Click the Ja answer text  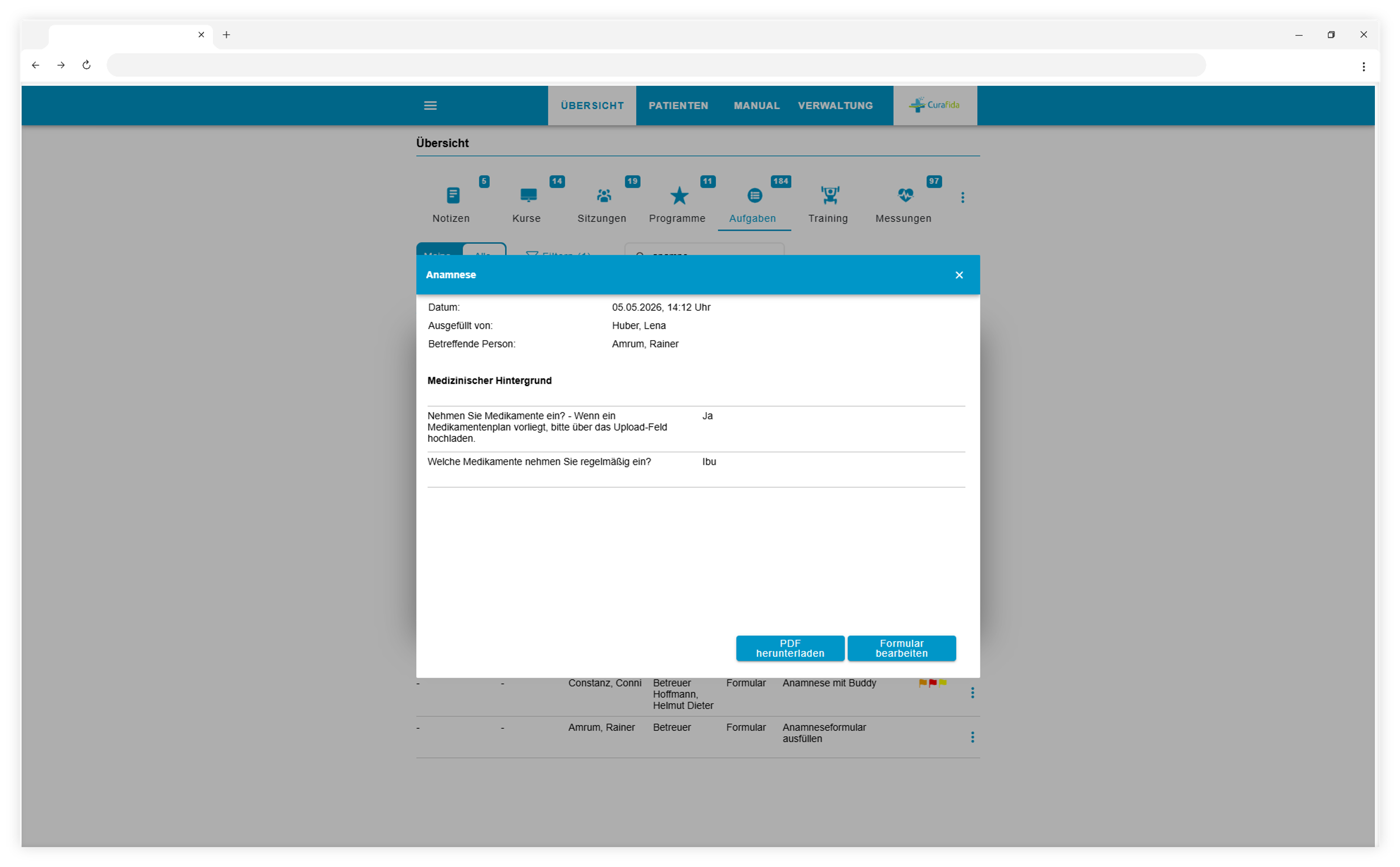pyautogui.click(x=707, y=416)
